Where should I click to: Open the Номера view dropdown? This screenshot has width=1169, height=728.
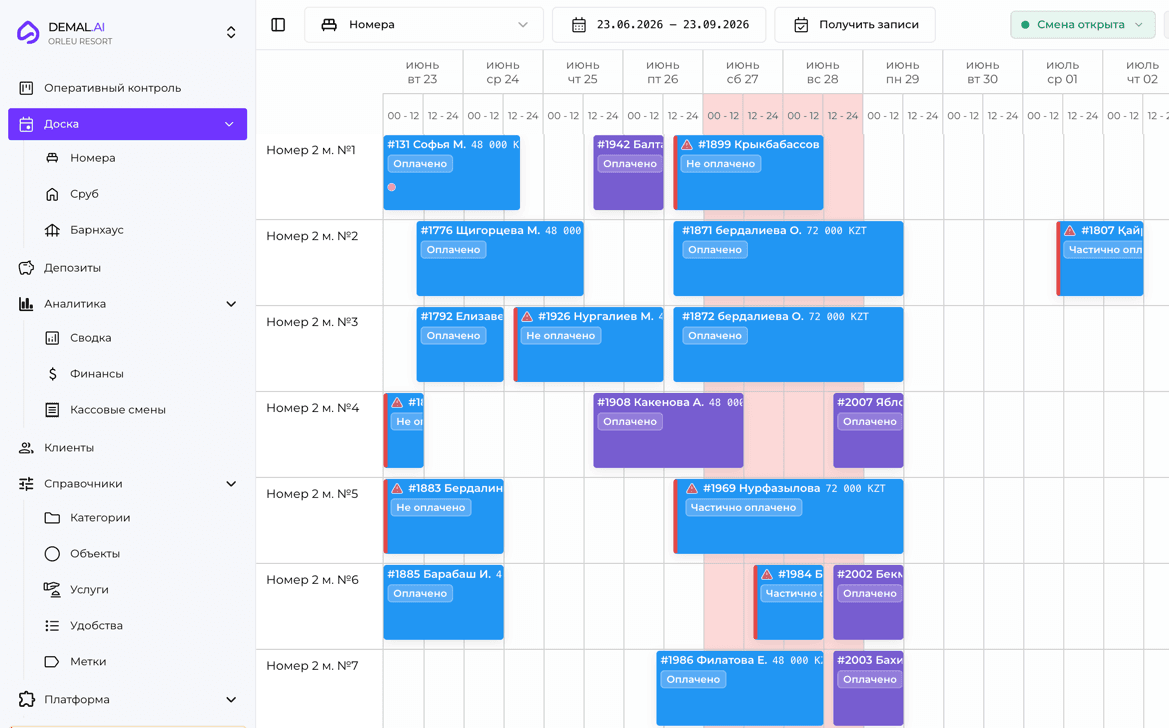[x=423, y=25]
